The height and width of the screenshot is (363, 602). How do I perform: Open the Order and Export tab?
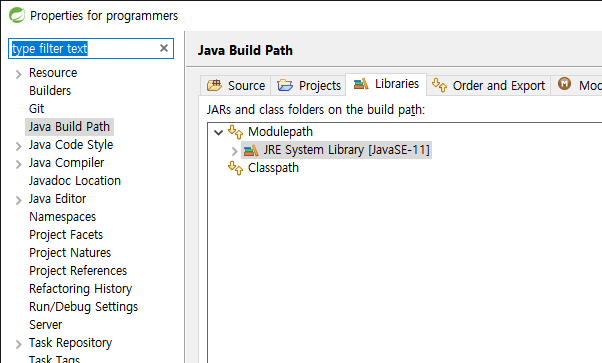(488, 85)
